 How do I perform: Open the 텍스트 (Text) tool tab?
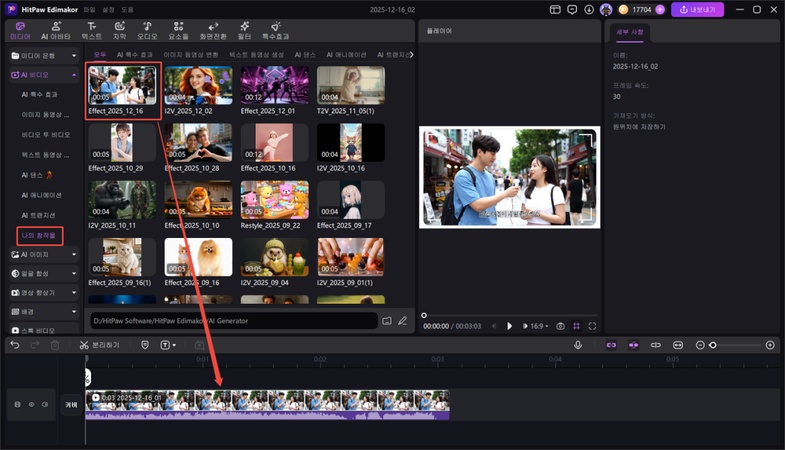tap(91, 30)
